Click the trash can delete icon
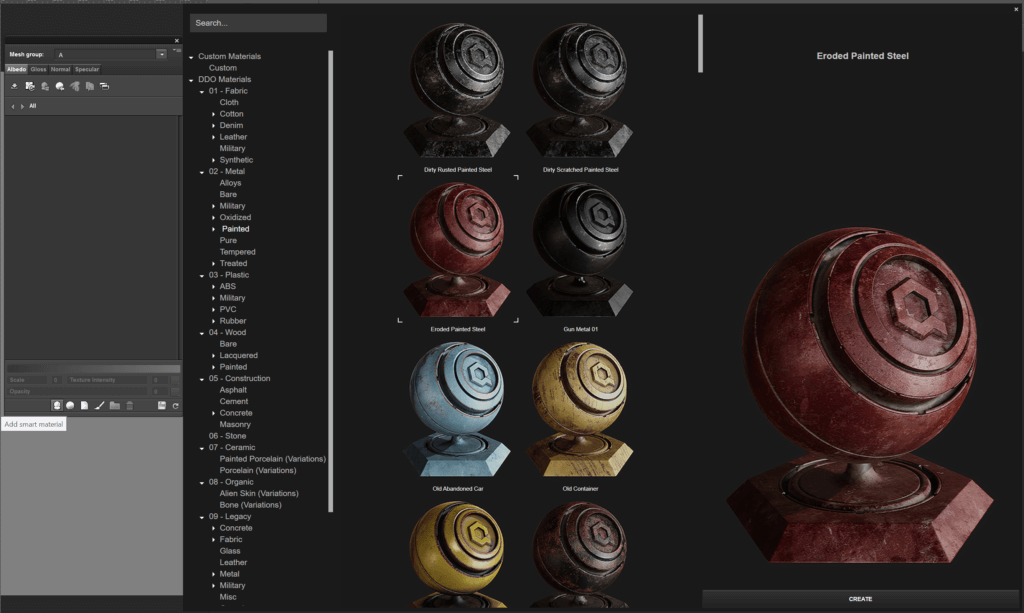 click(x=129, y=405)
